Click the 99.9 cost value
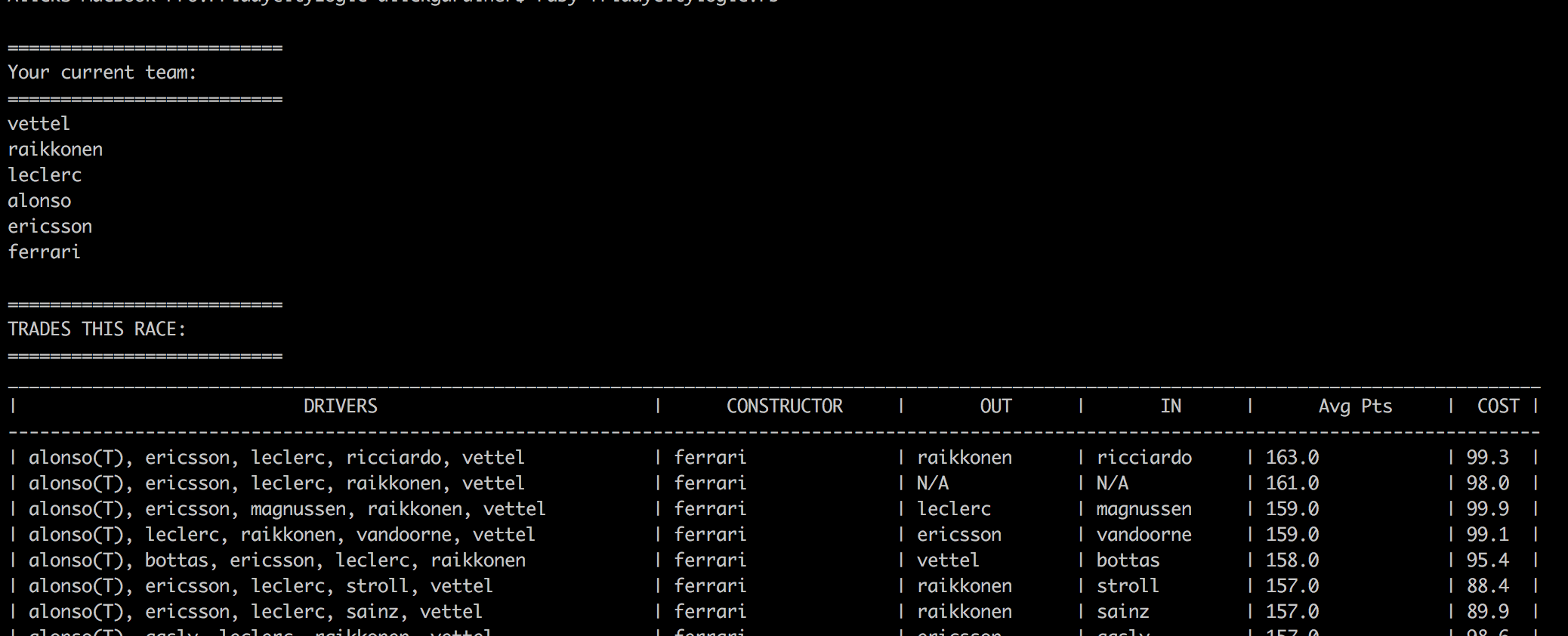This screenshot has width=1568, height=636. point(1488,509)
